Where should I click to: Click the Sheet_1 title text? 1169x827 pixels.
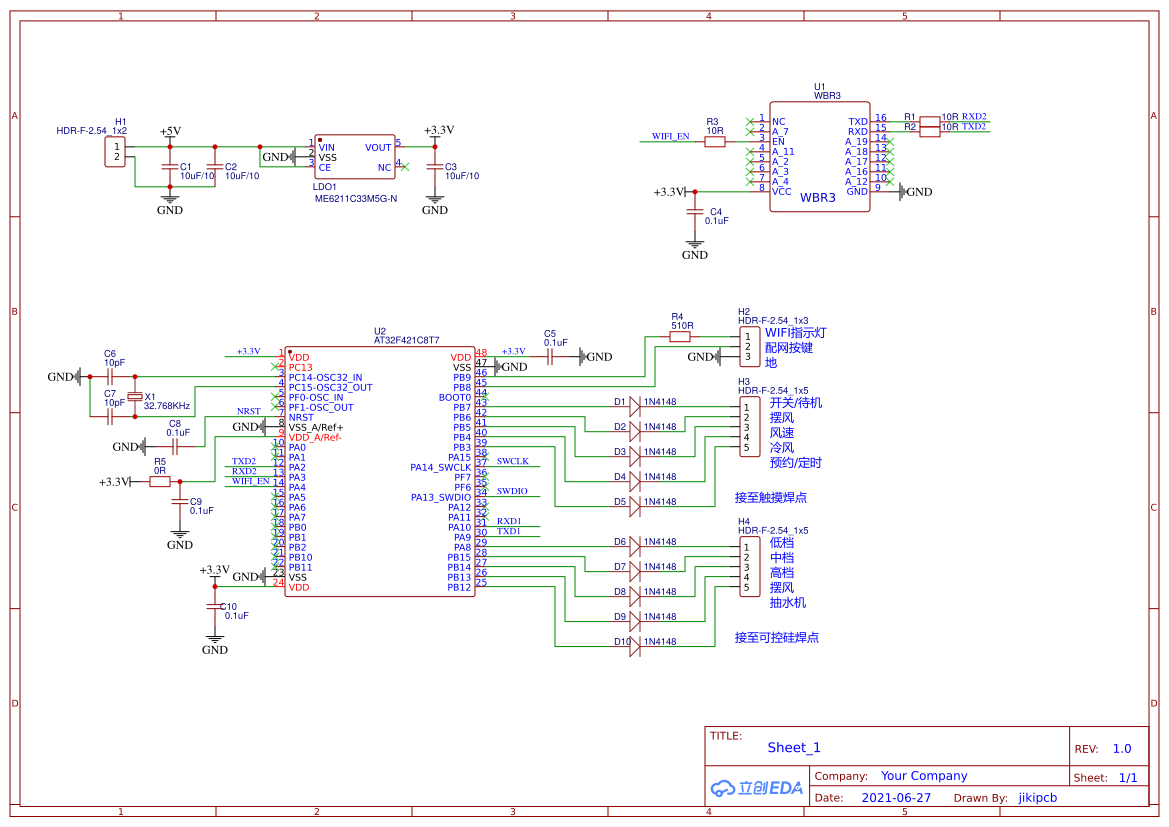(794, 748)
